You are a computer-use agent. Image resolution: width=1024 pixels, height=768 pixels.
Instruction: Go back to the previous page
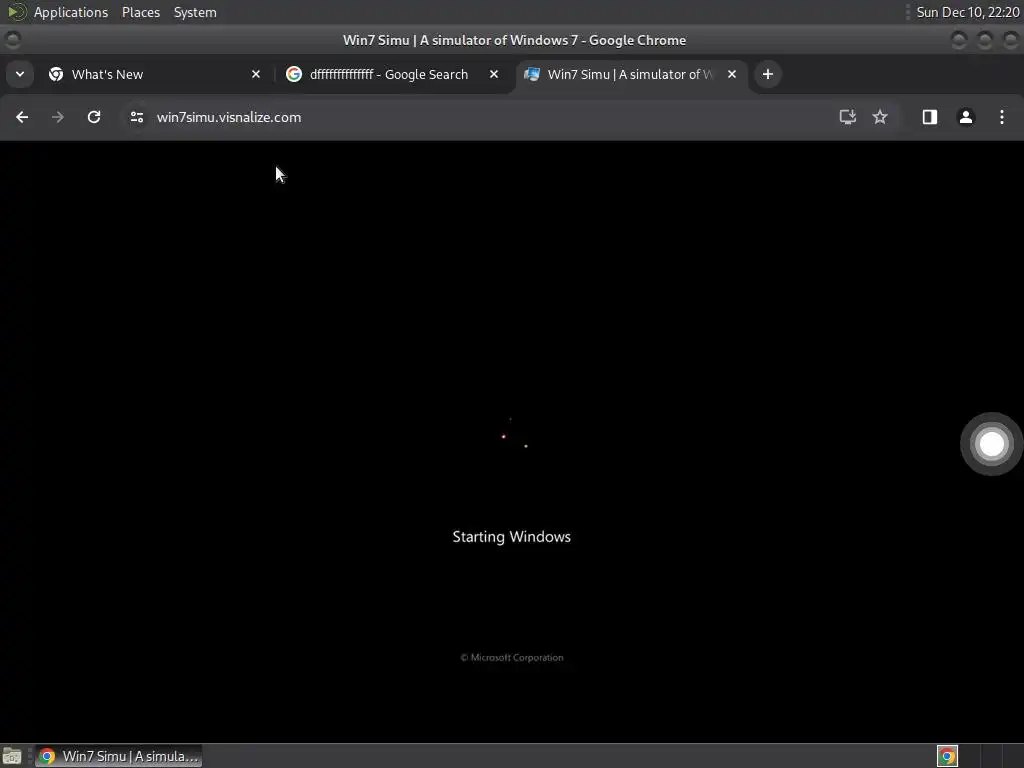pos(22,117)
